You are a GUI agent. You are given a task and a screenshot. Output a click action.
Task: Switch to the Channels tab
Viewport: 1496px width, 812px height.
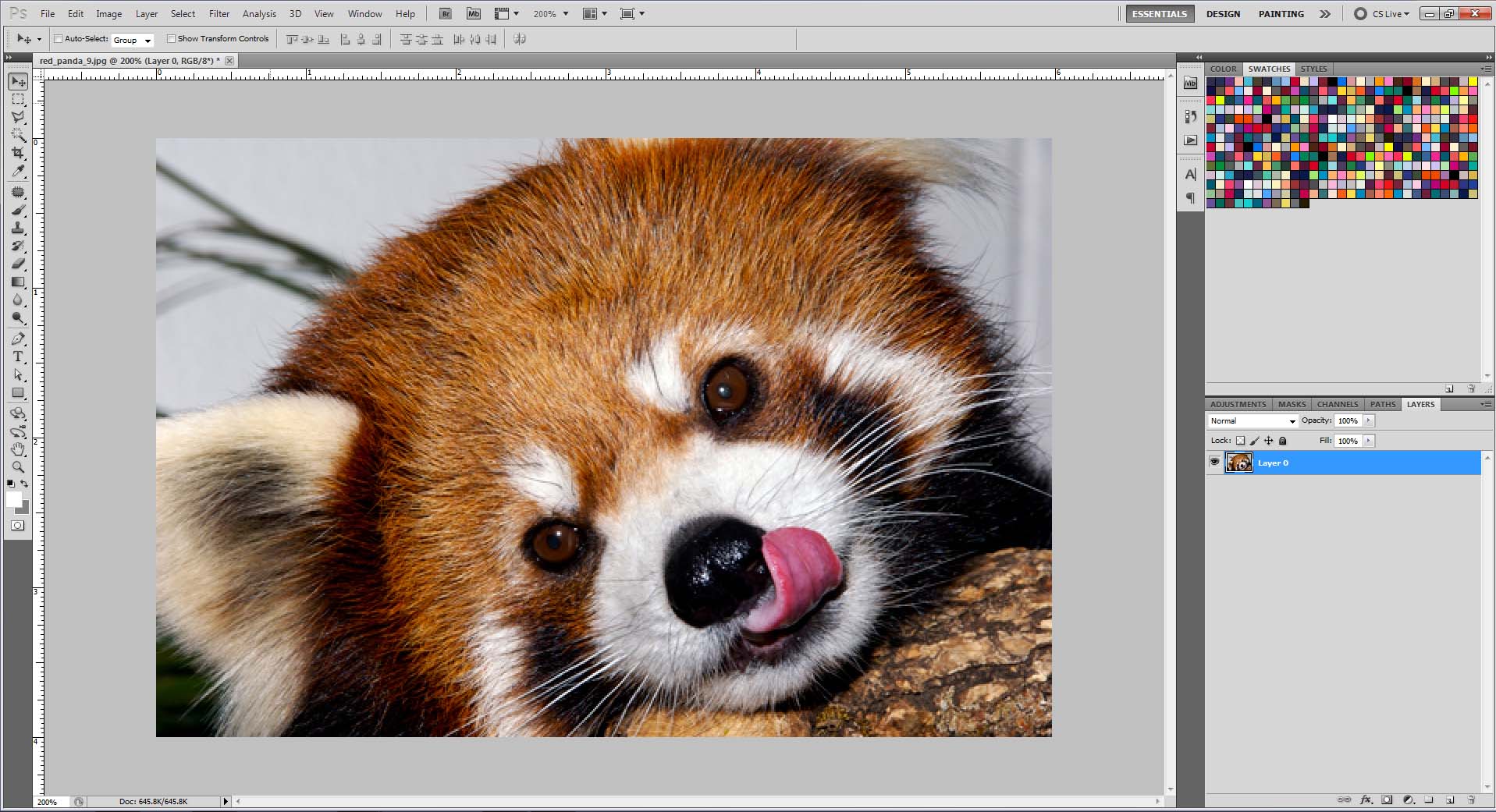point(1338,404)
